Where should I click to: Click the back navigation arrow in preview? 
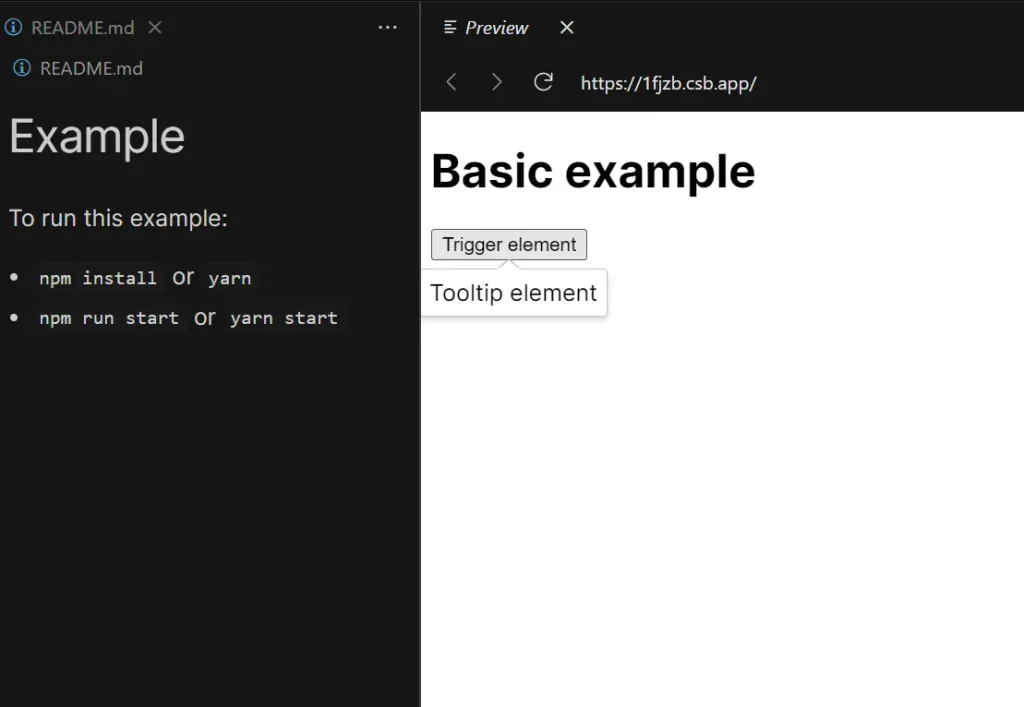point(451,82)
